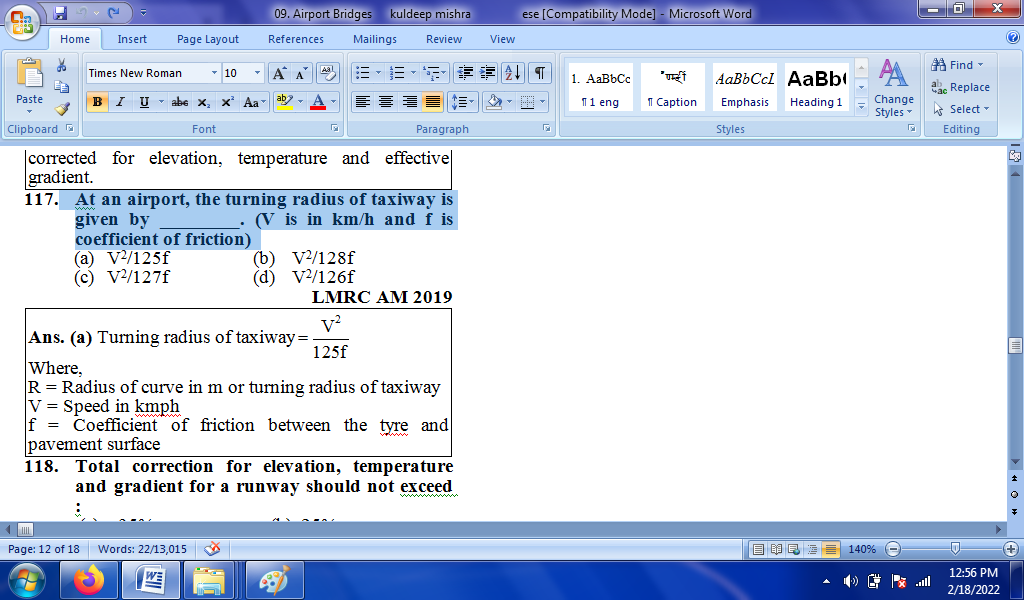This screenshot has height=600, width=1024.
Task: Apply subscript formatting
Action: (204, 102)
